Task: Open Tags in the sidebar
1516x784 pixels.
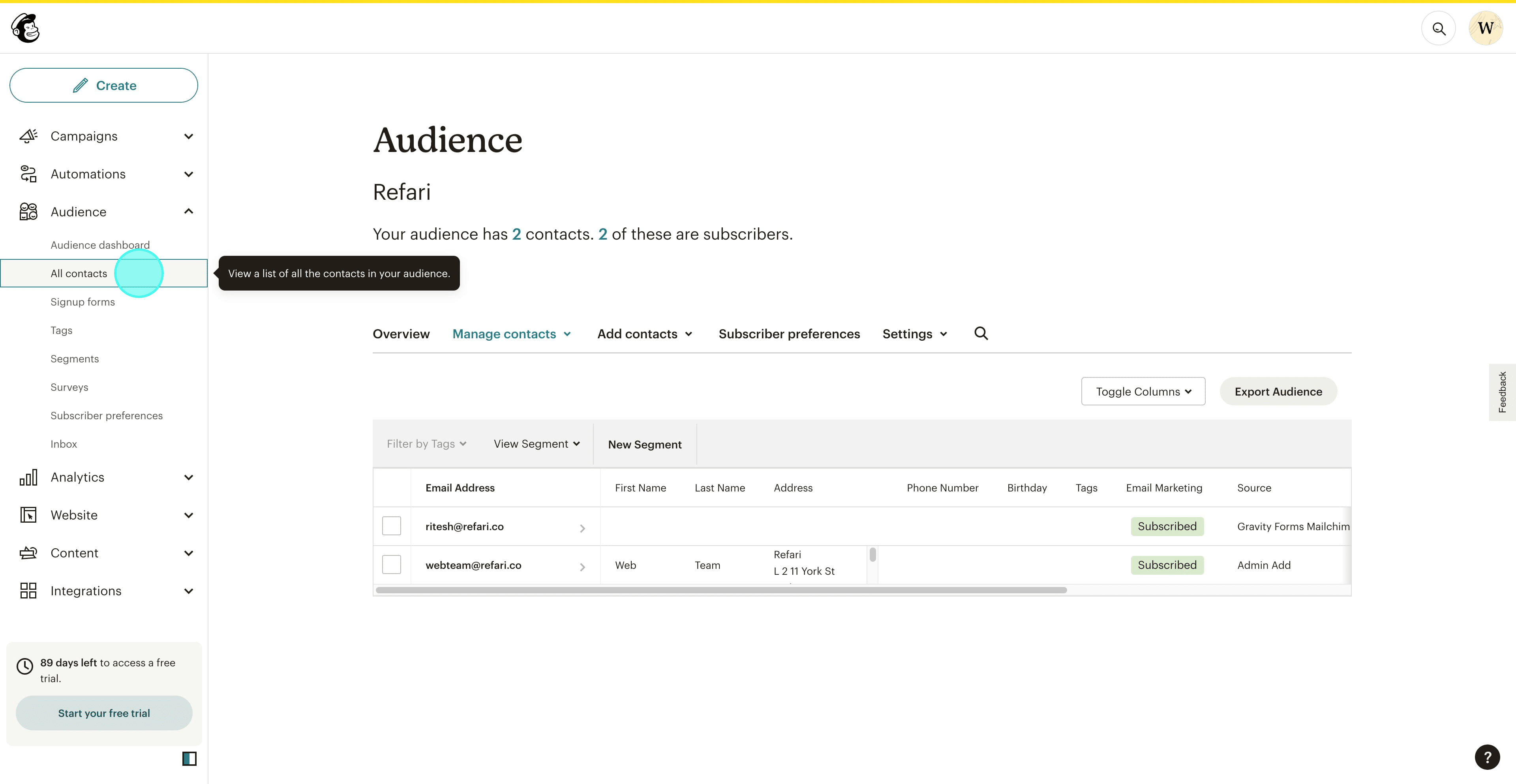Action: [61, 330]
